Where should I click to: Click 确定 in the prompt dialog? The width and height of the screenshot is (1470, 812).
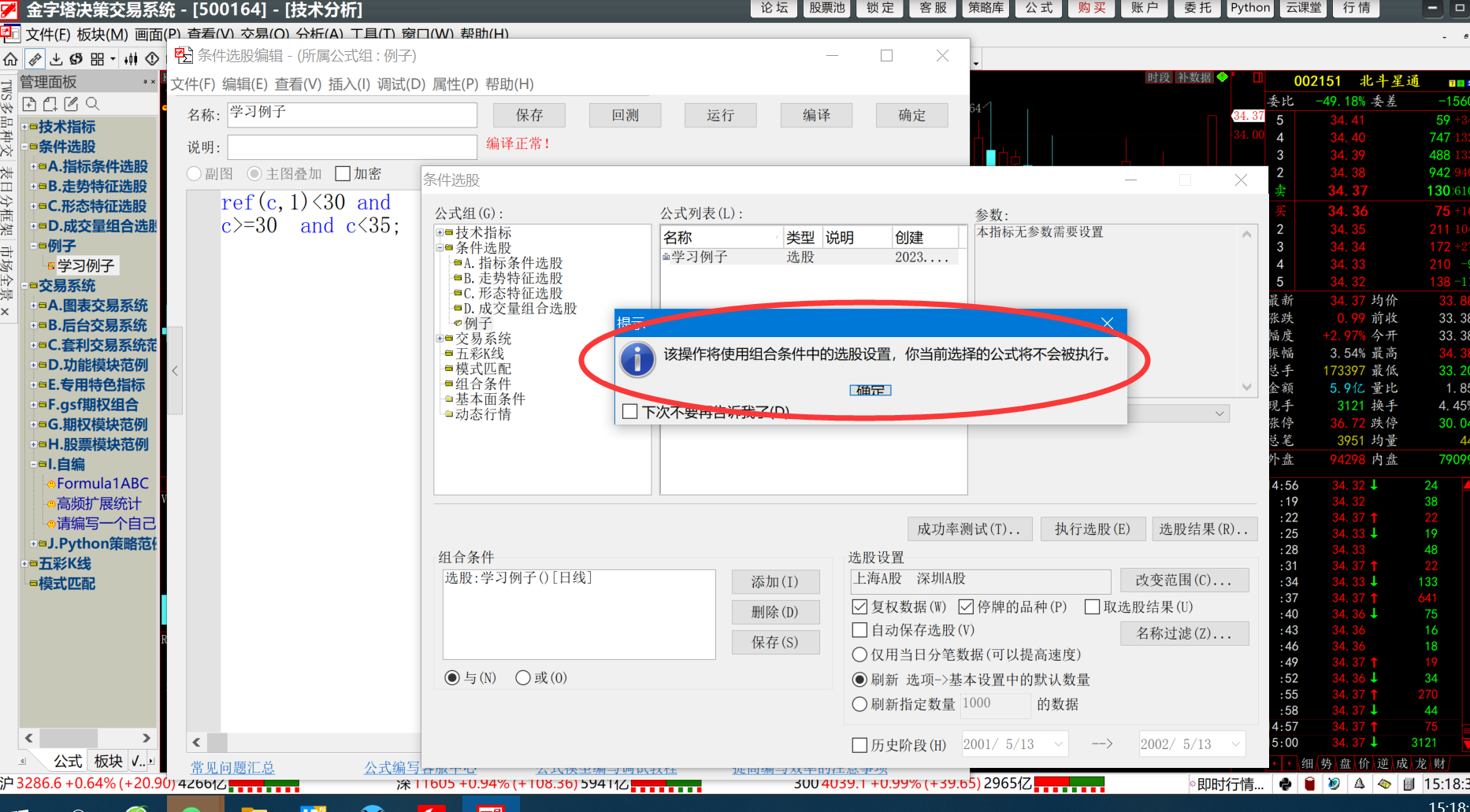[870, 390]
